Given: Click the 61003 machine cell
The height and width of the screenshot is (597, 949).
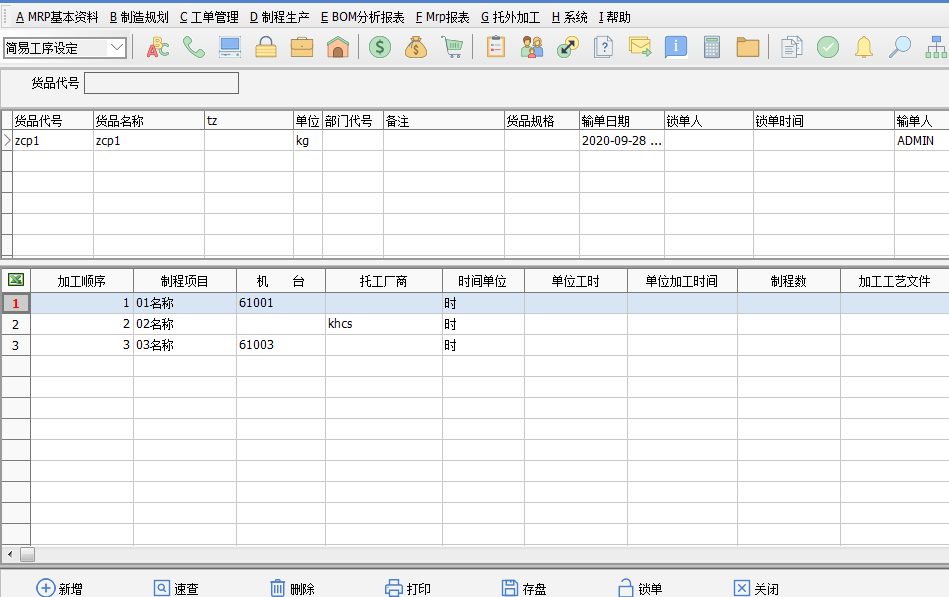Looking at the screenshot, I should (x=281, y=345).
